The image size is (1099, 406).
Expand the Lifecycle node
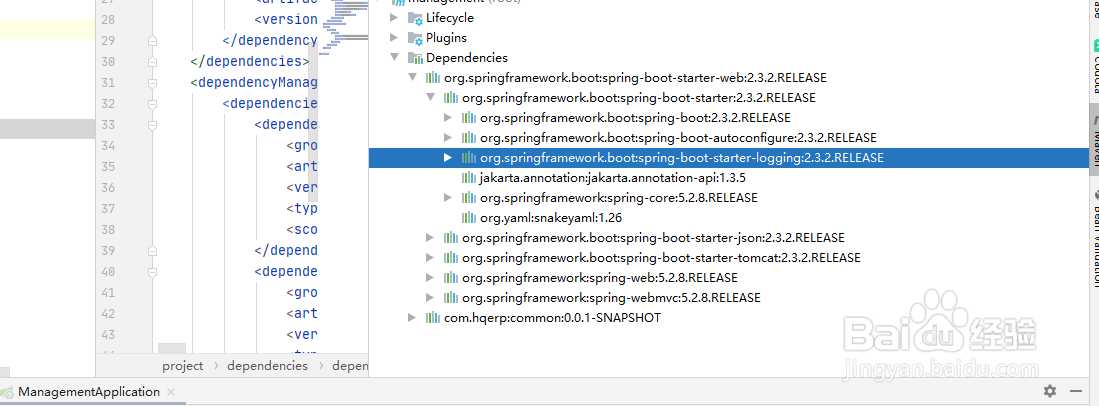(395, 18)
